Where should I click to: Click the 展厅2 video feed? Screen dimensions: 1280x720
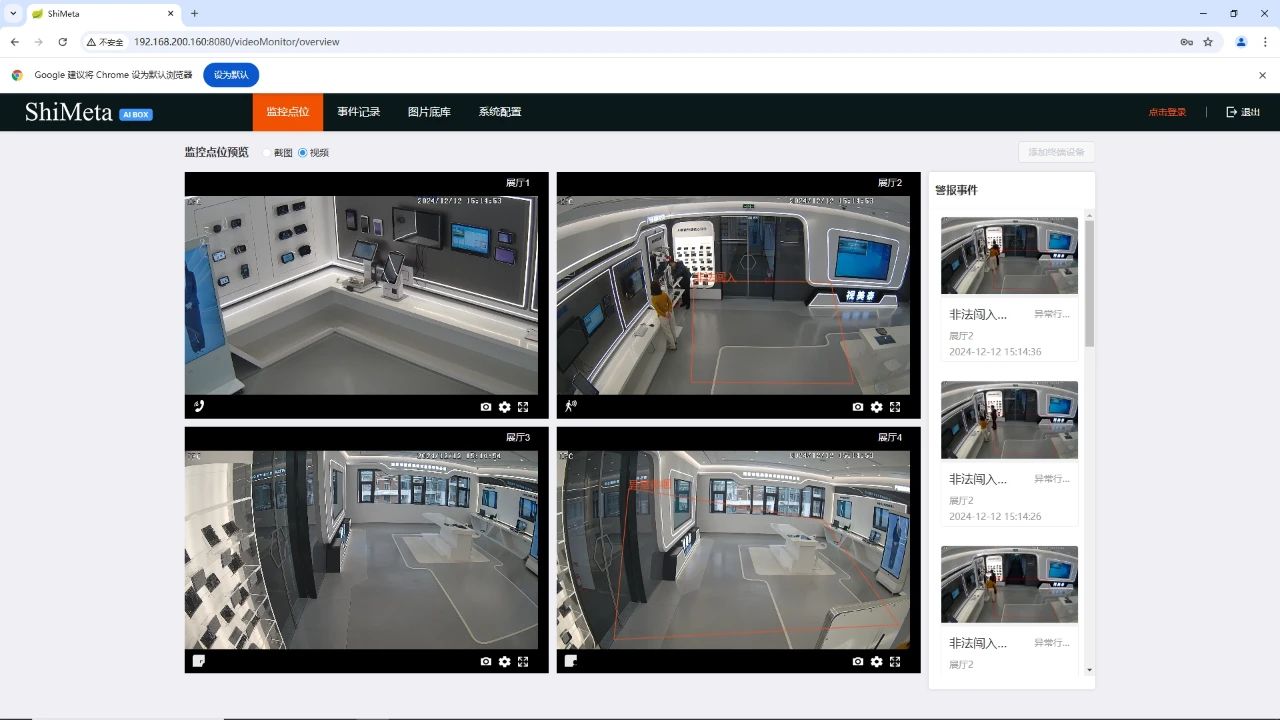point(733,295)
